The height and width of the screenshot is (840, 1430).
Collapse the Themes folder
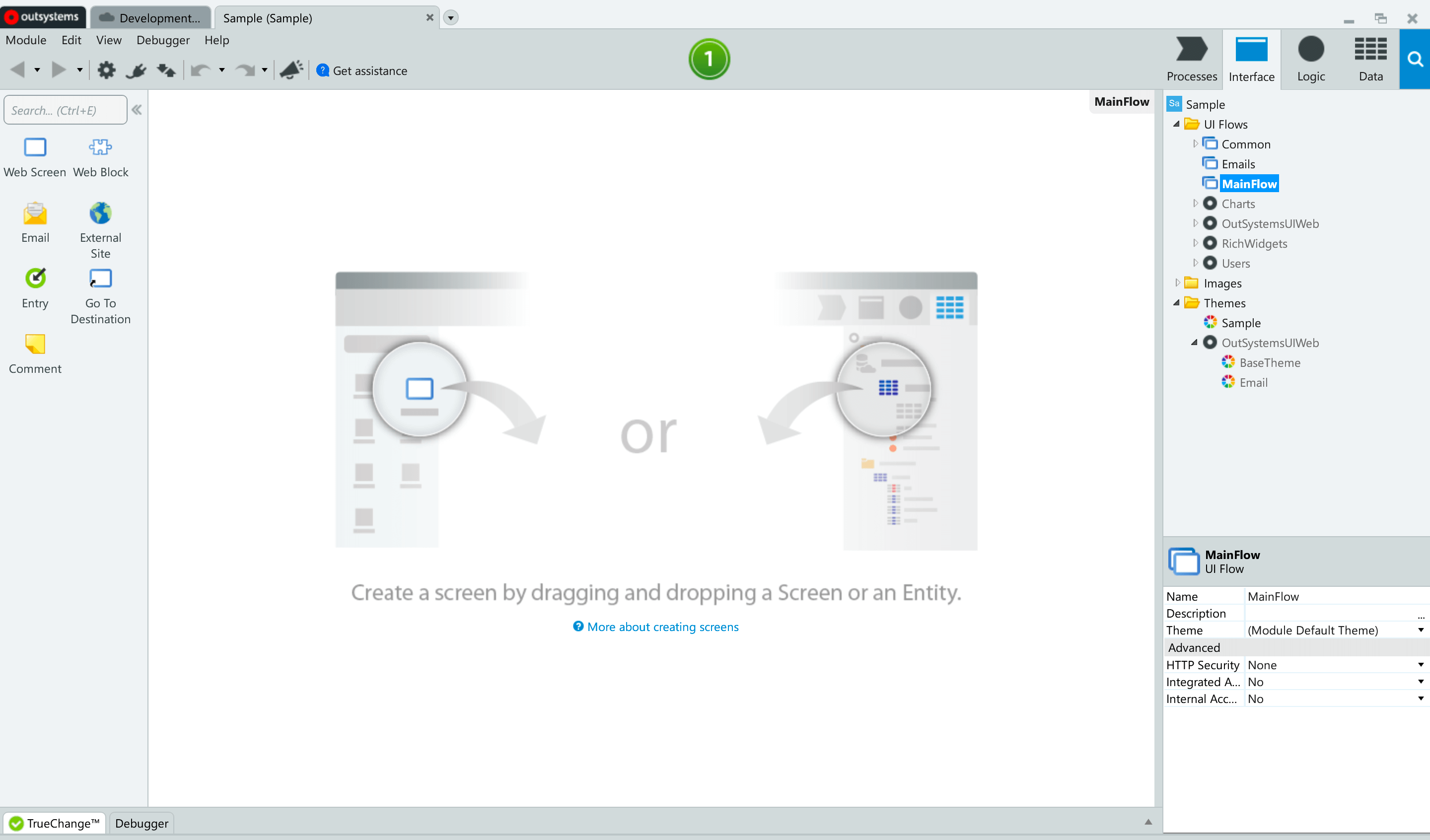(x=1177, y=303)
